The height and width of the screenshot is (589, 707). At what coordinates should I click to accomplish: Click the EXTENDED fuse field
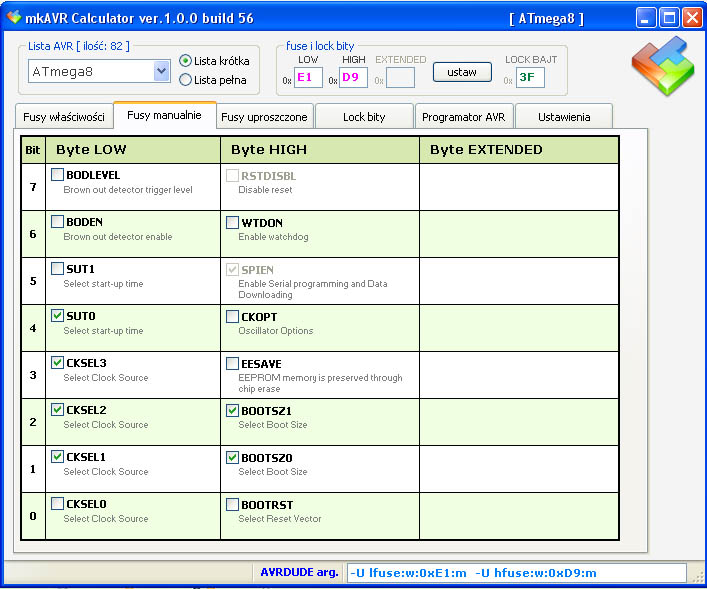point(400,77)
